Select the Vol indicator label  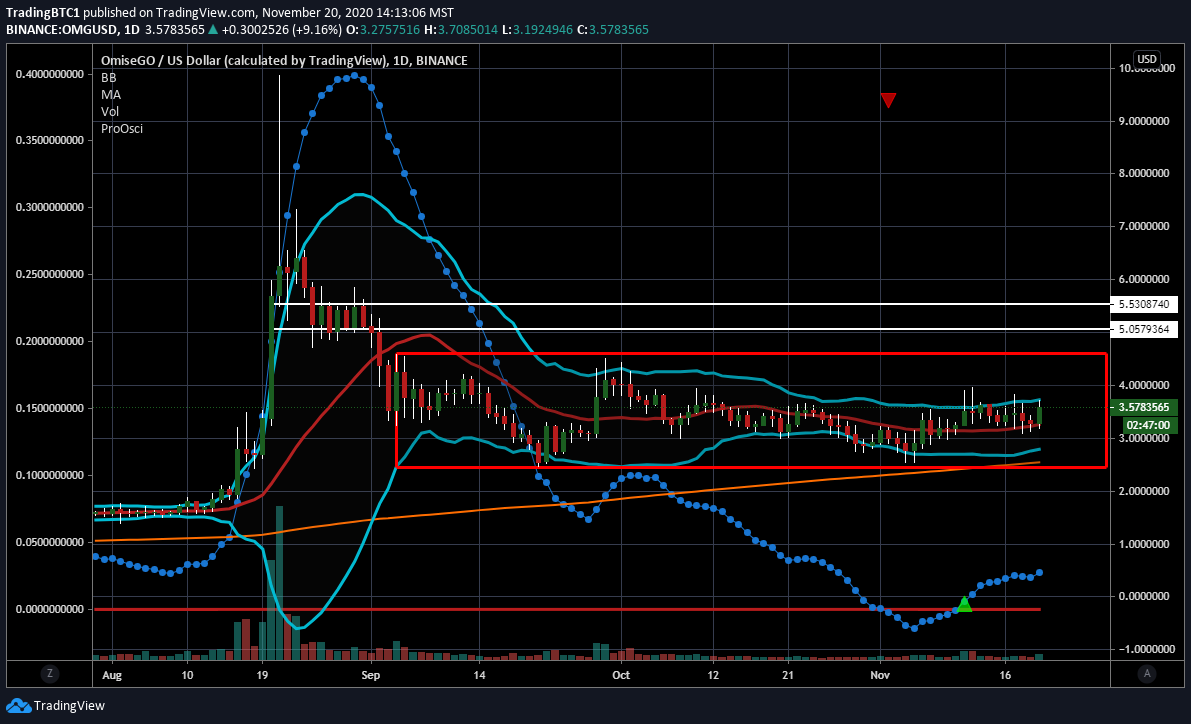tap(110, 112)
